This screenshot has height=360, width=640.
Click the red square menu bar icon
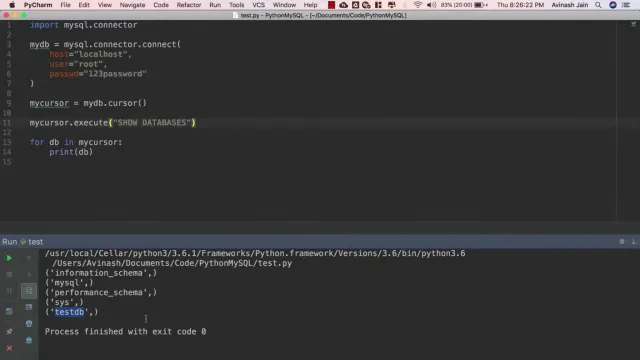[331, 5]
